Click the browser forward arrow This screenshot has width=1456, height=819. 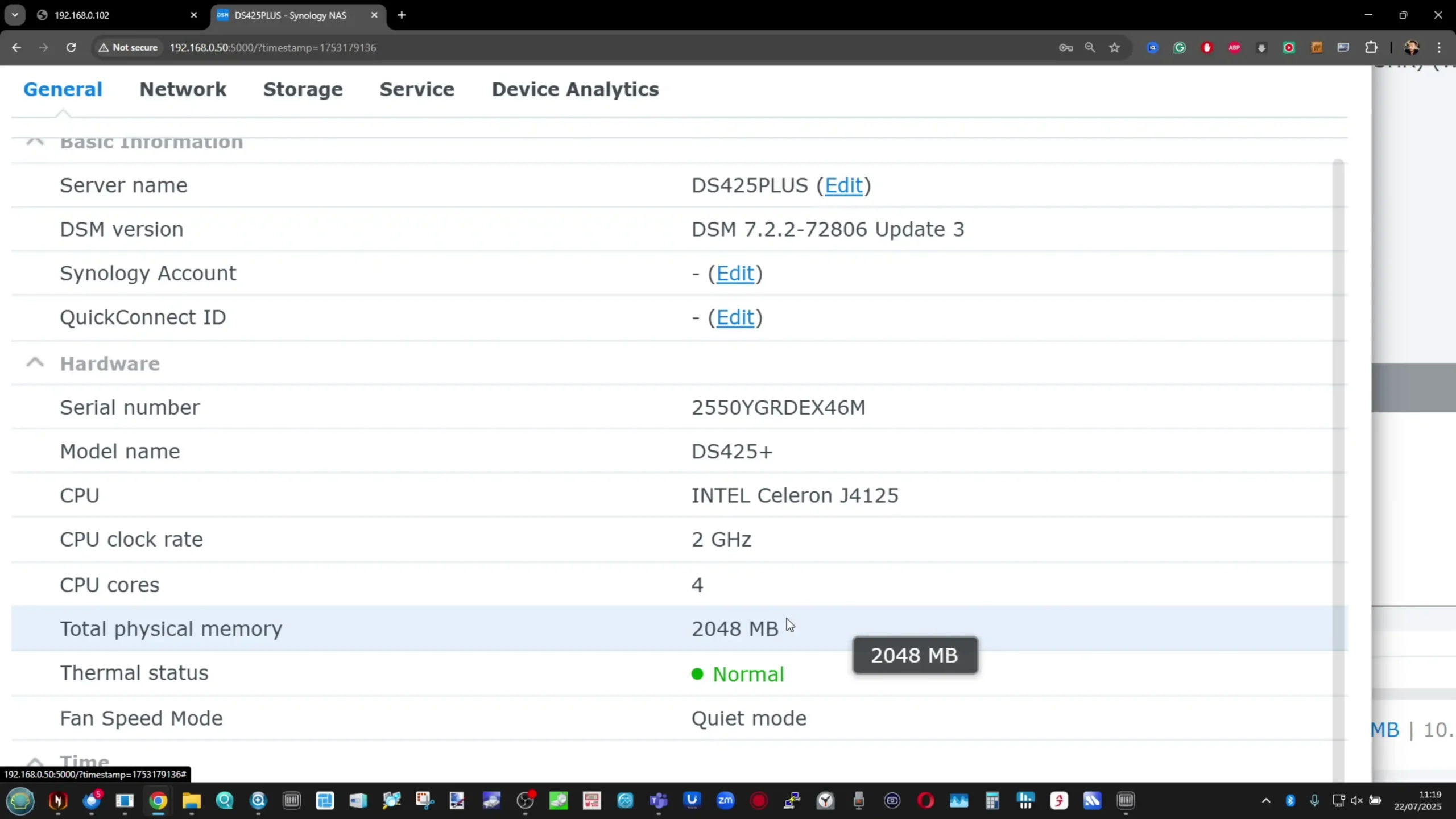coord(44,48)
